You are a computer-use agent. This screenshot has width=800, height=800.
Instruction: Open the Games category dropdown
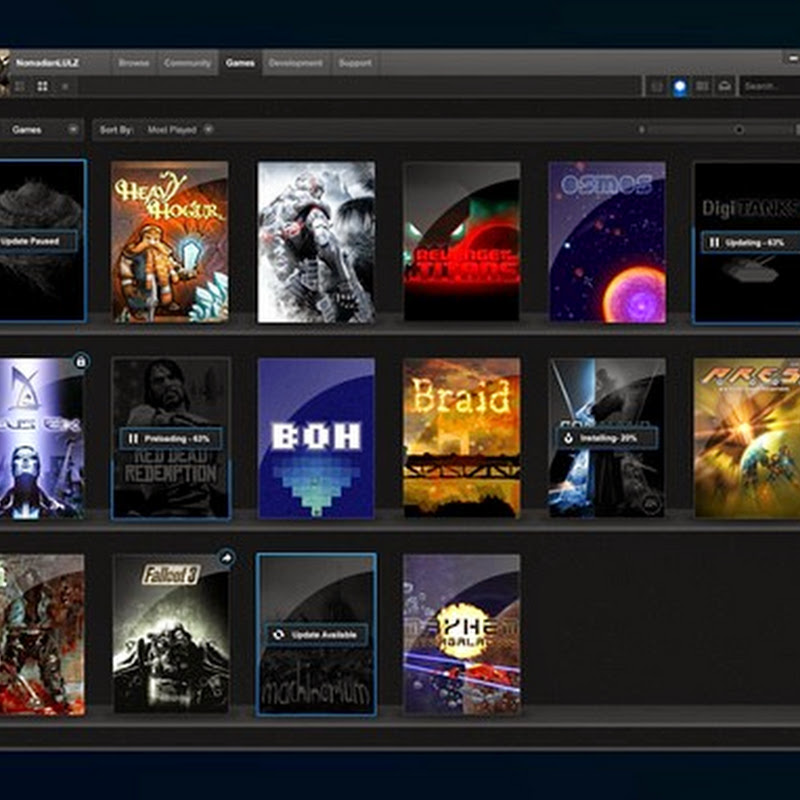73,129
